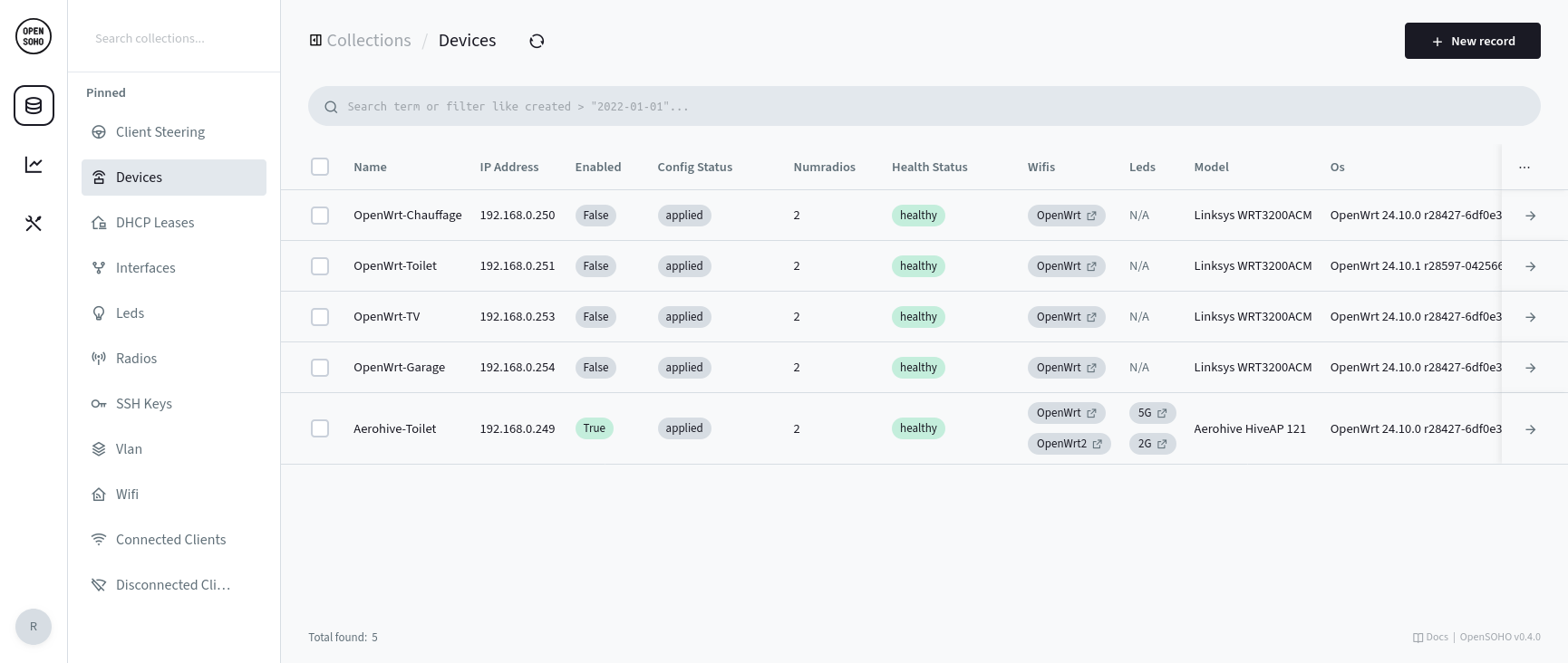This screenshot has height=663, width=1568.
Task: Open the user avatar R menu
Action: click(x=34, y=627)
